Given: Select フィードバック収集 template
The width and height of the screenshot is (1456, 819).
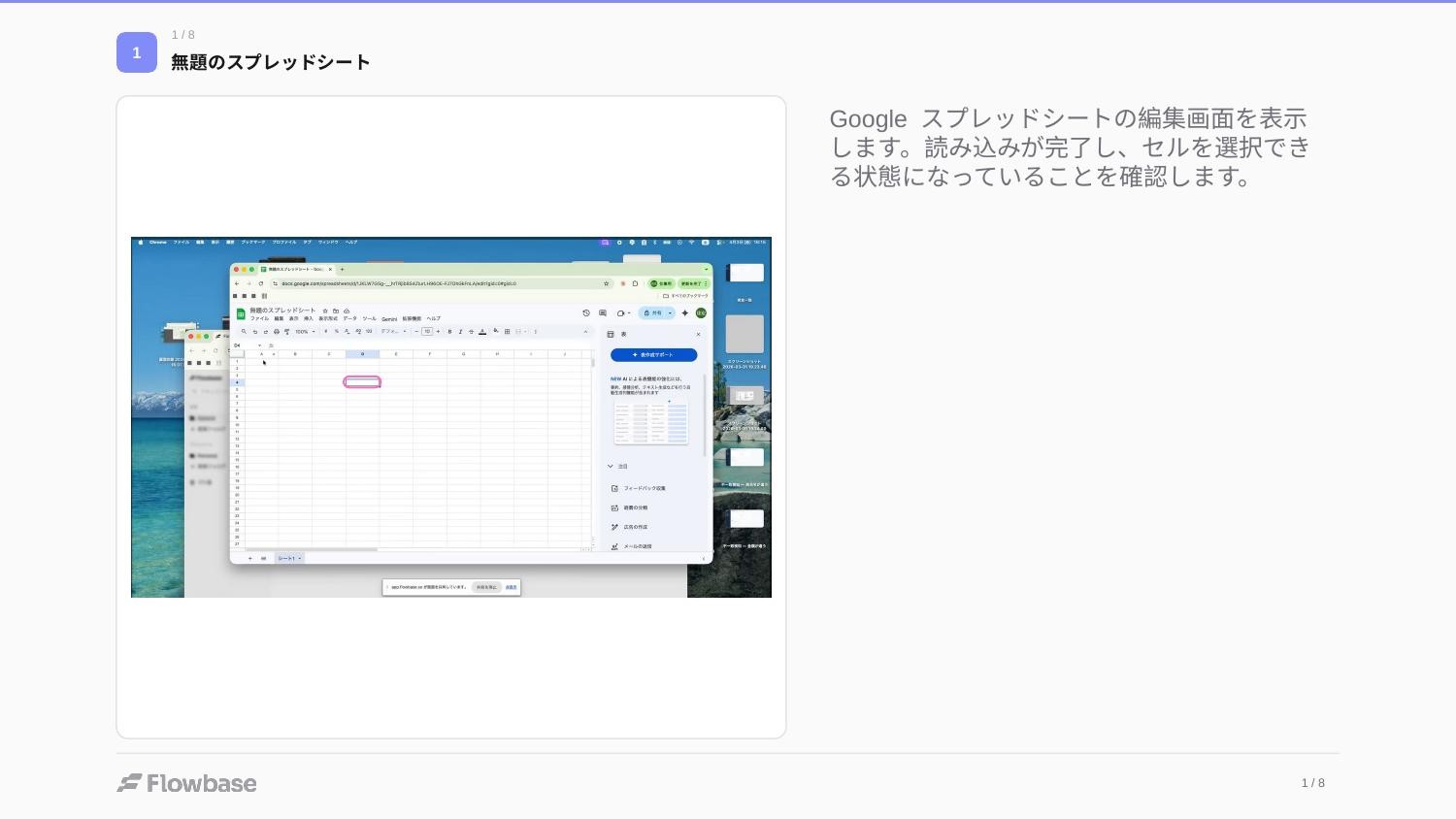Looking at the screenshot, I should [645, 488].
